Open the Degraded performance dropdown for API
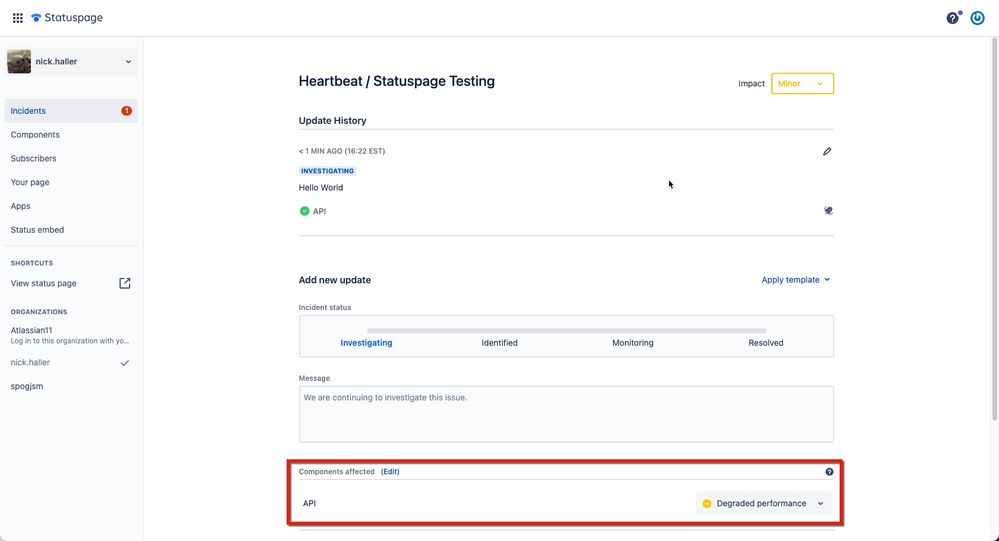 (x=764, y=503)
